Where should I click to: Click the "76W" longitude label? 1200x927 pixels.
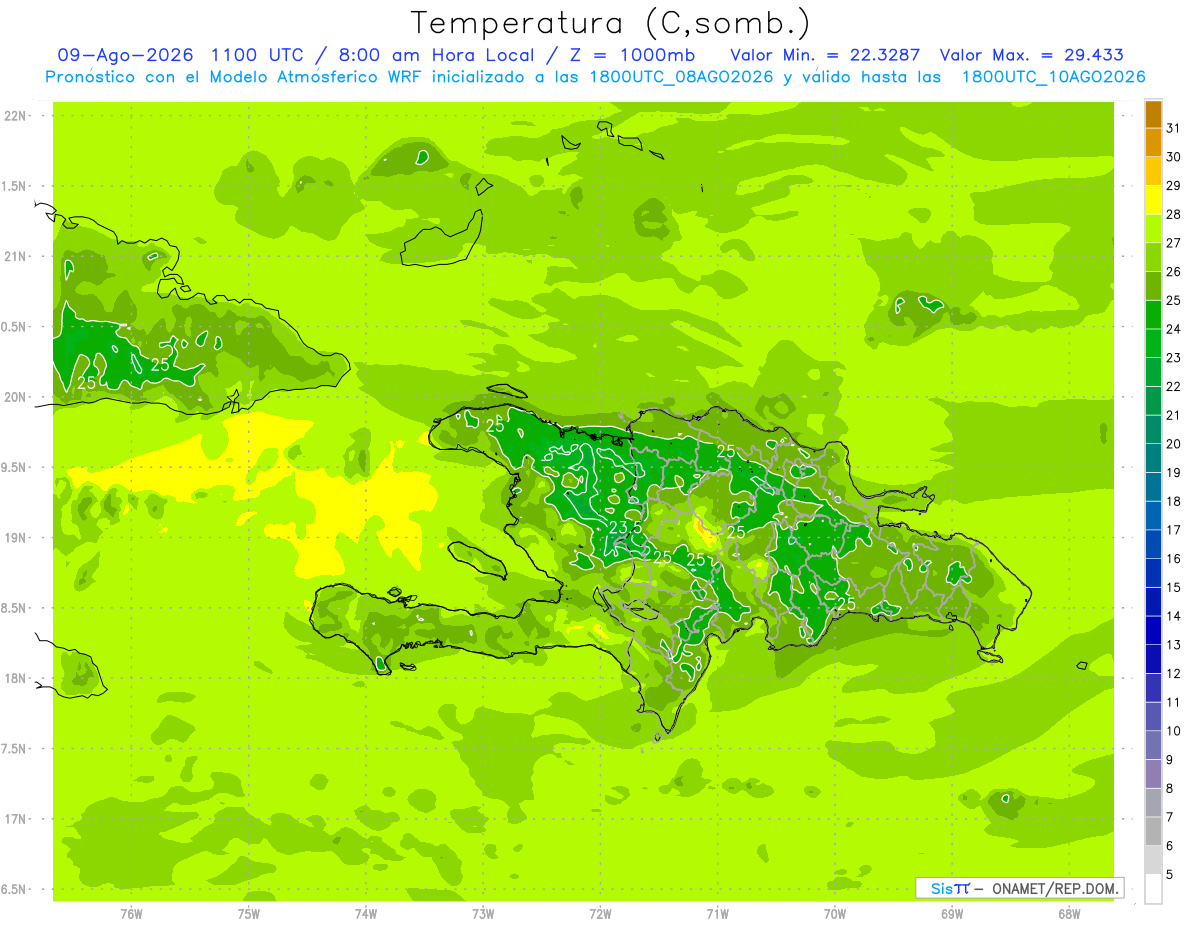tap(131, 913)
